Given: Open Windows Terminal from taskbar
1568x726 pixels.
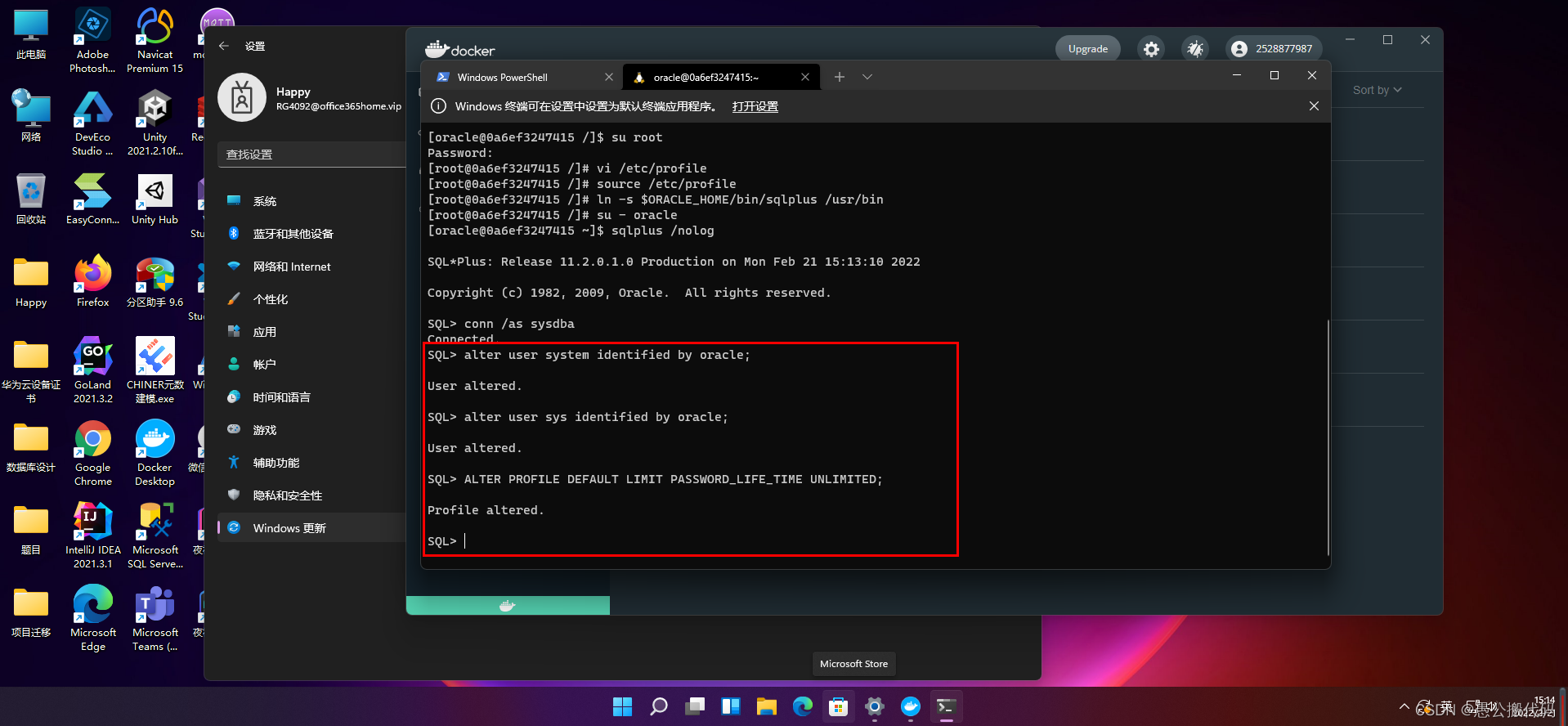Looking at the screenshot, I should 947,706.
